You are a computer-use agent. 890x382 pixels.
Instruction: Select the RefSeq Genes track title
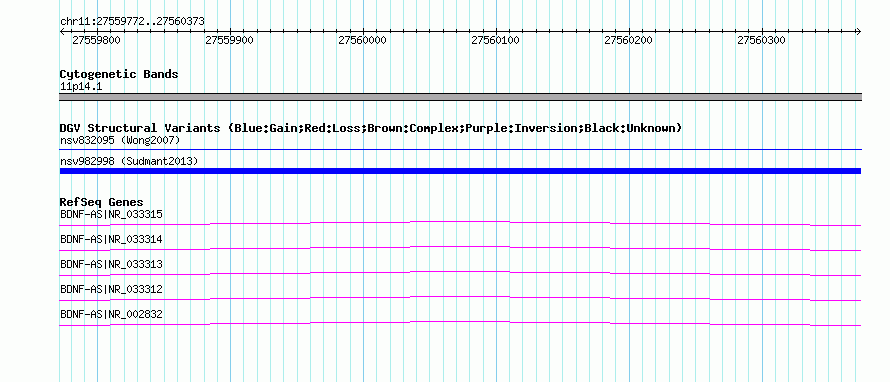pyautogui.click(x=102, y=202)
